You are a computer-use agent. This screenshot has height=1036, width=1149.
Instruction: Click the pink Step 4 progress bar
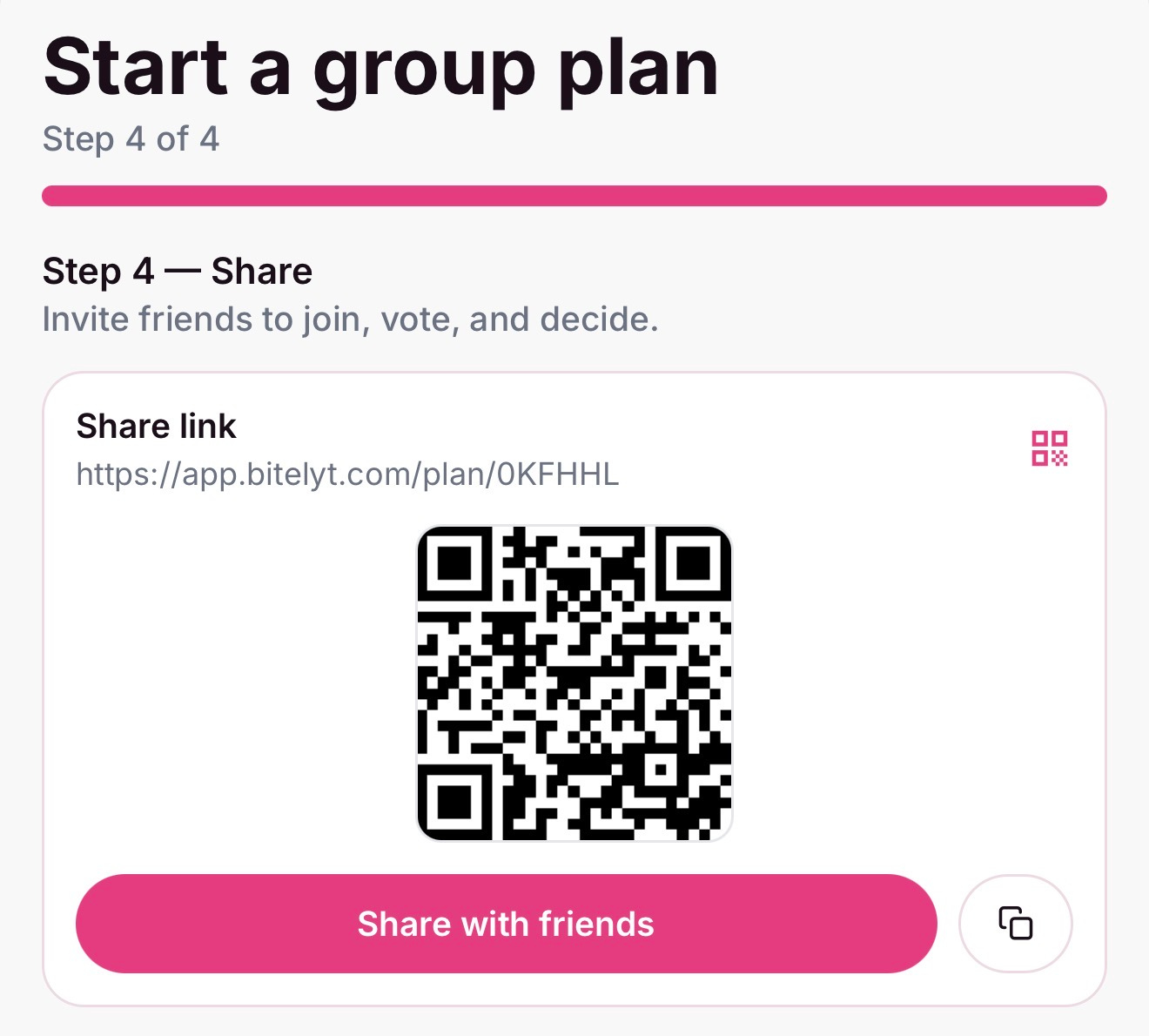click(574, 193)
